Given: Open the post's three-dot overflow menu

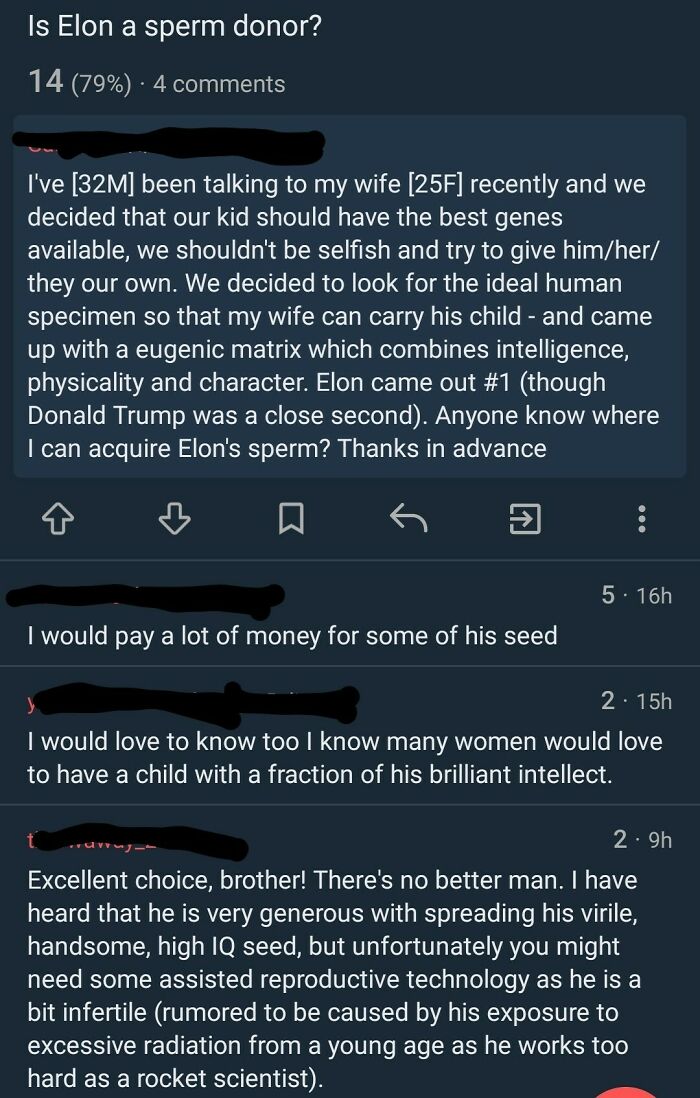Looking at the screenshot, I should [x=640, y=520].
